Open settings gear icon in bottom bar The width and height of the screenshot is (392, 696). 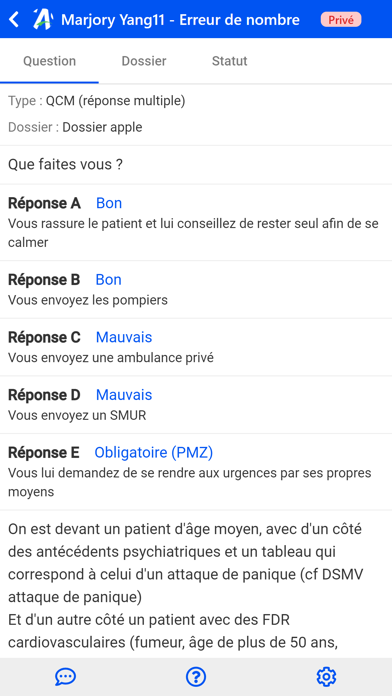[326, 677]
